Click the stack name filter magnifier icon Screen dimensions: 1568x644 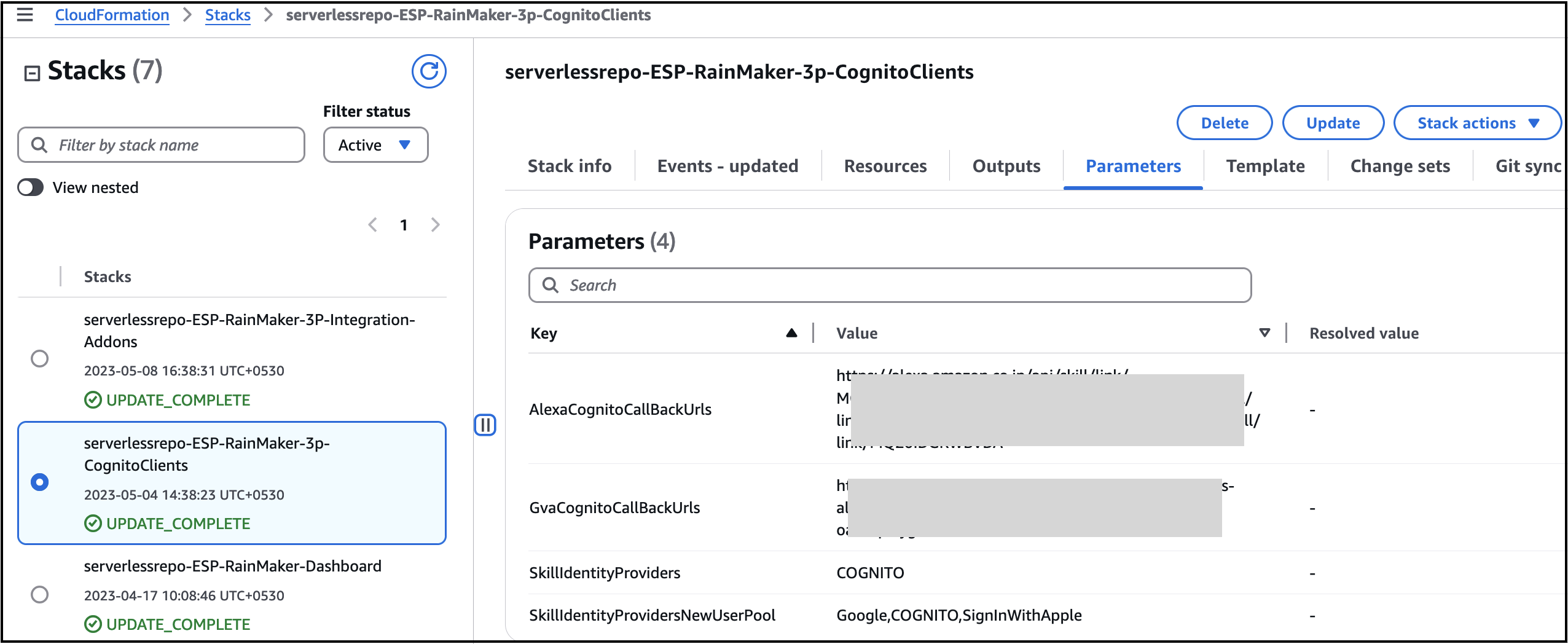[39, 145]
